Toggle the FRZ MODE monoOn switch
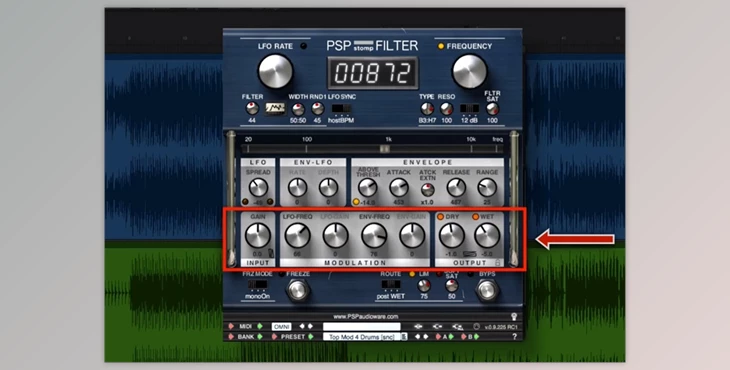This screenshot has width=730, height=370. coord(258,284)
